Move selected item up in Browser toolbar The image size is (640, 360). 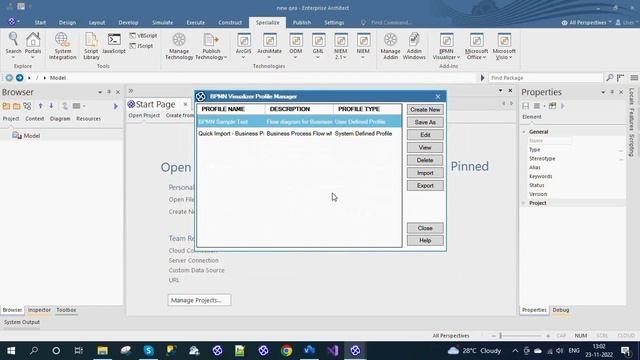click(x=40, y=106)
